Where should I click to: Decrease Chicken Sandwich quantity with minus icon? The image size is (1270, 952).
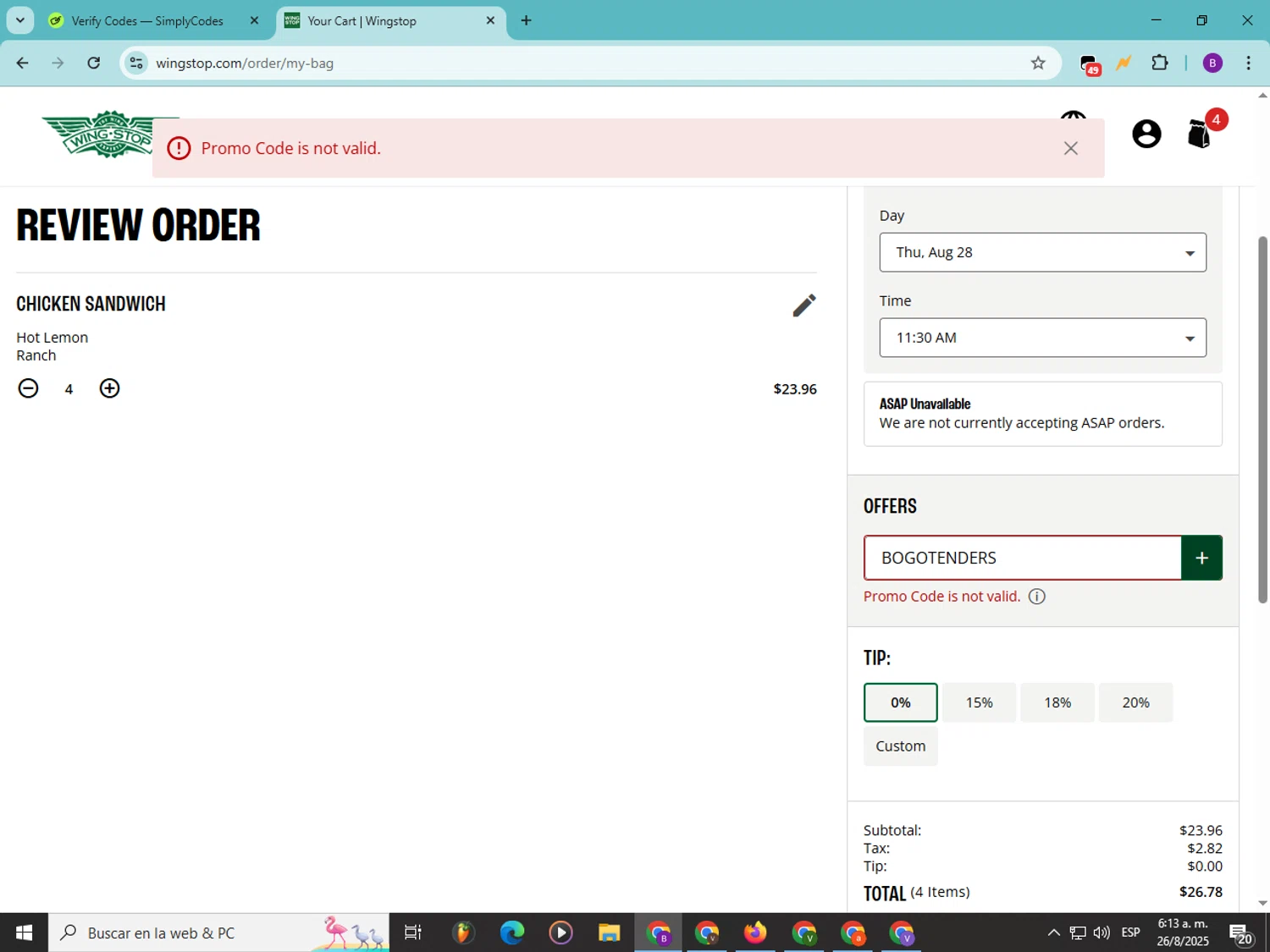pyautogui.click(x=28, y=388)
